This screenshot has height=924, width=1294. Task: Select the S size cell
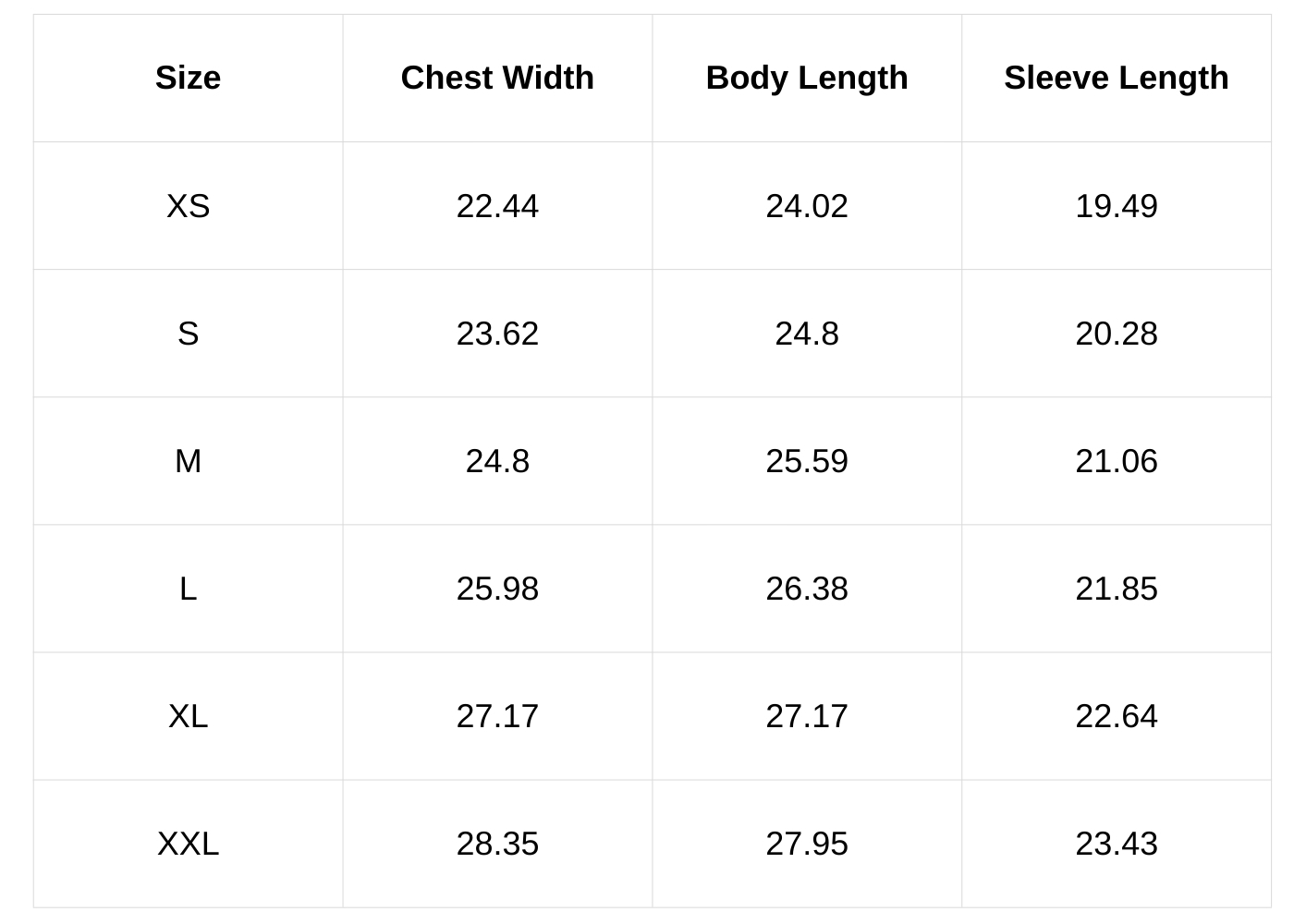pos(188,333)
